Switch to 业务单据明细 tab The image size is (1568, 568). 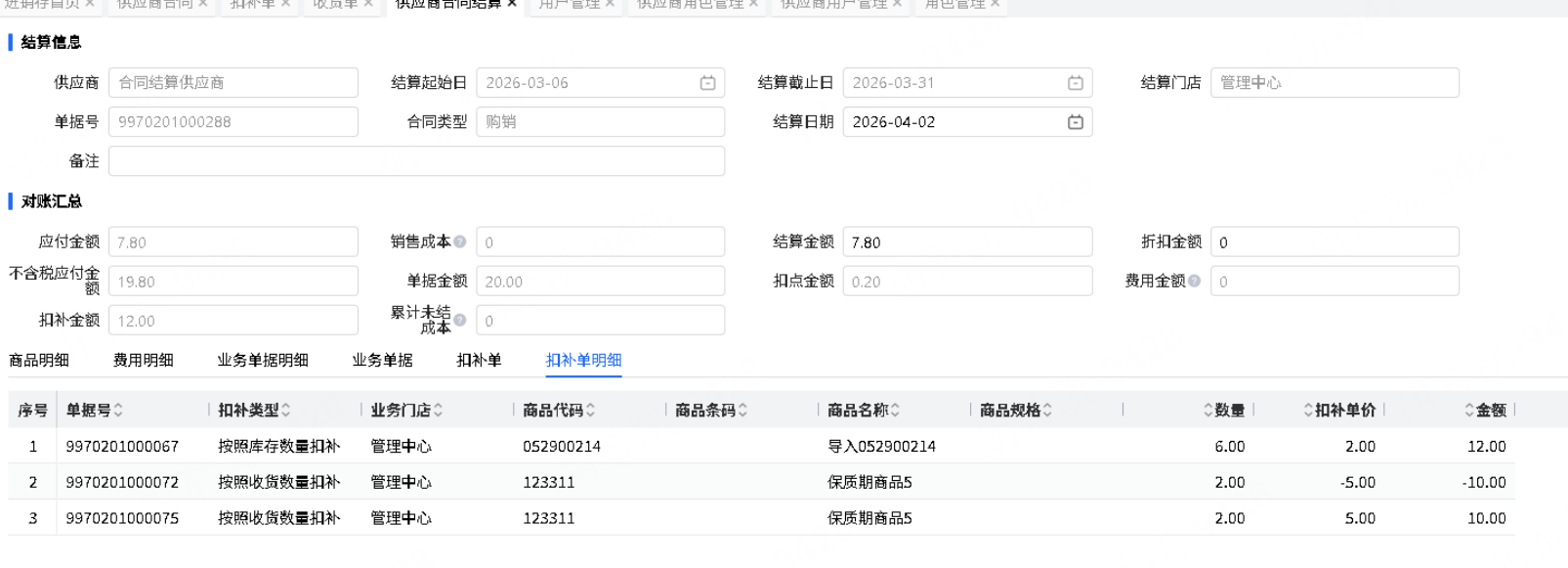point(263,361)
